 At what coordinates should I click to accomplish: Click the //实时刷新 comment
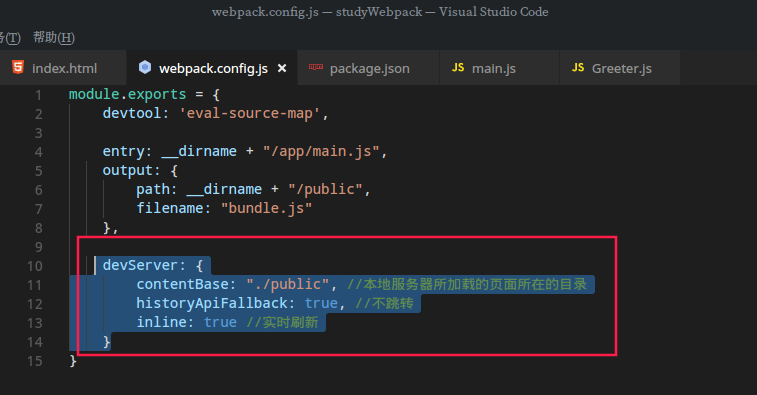point(282,322)
